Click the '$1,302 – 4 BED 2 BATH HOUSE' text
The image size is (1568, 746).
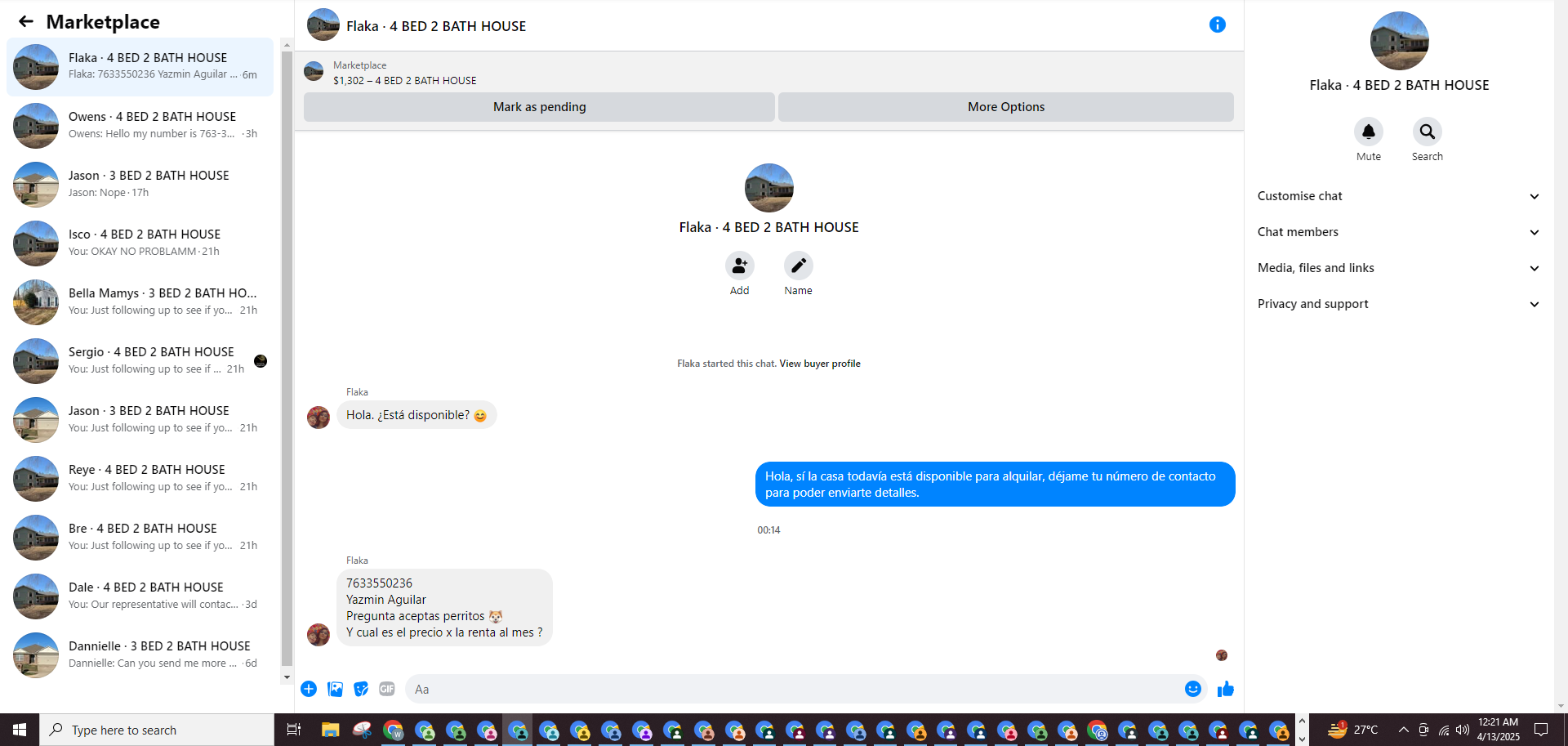pos(405,81)
